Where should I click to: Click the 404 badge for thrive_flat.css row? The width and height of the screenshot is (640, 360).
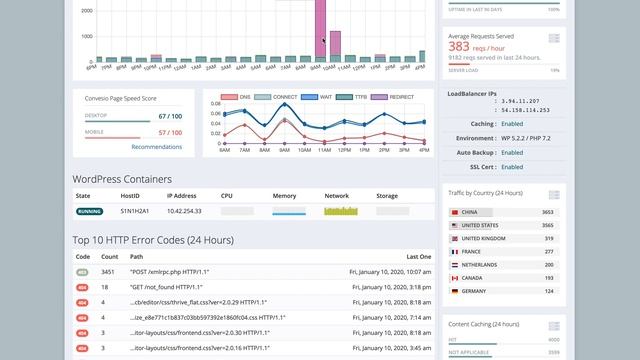coord(82,303)
